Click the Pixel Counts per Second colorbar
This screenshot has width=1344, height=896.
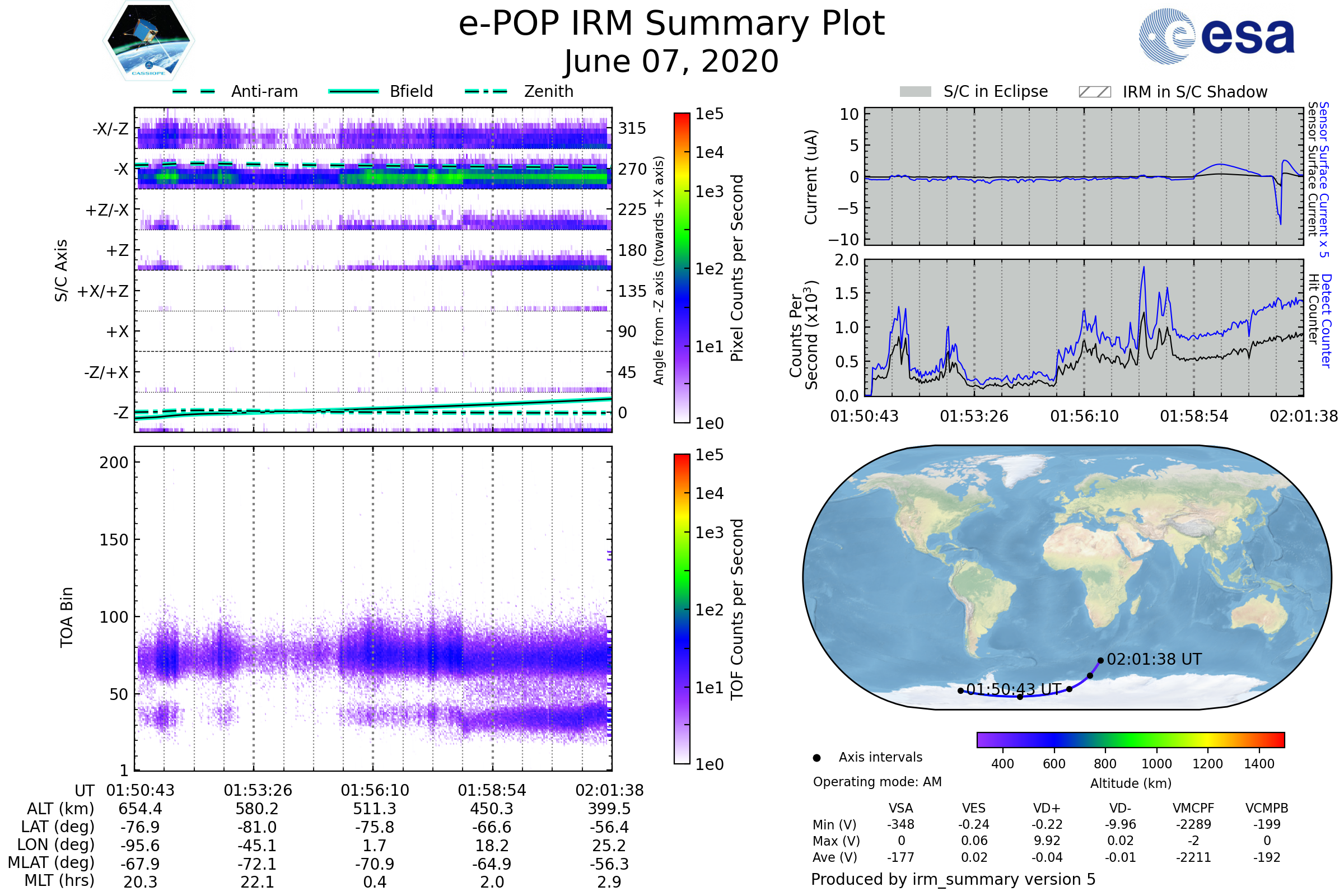682,268
